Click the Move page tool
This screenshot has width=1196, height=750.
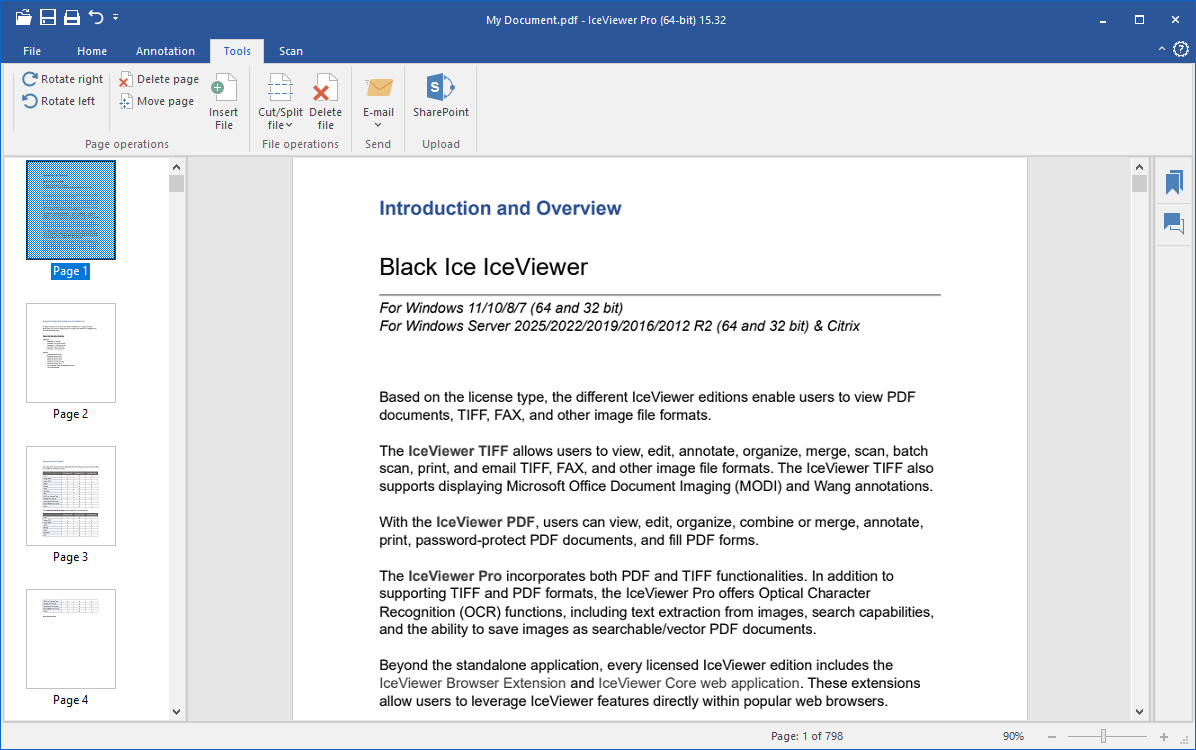156,101
